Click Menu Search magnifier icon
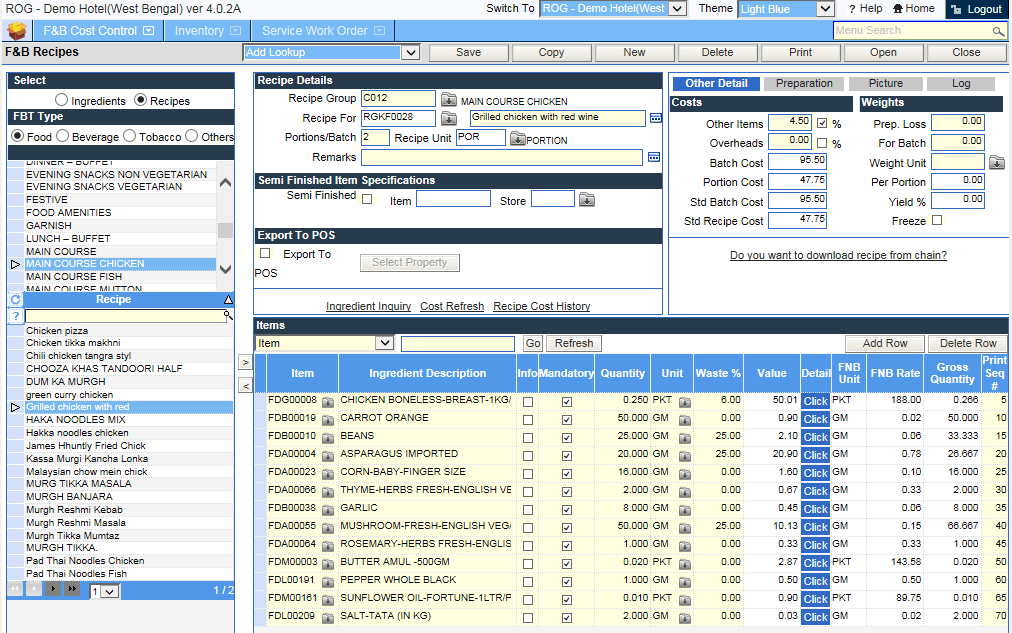Screen dimensions: 1012x633 [998, 31]
